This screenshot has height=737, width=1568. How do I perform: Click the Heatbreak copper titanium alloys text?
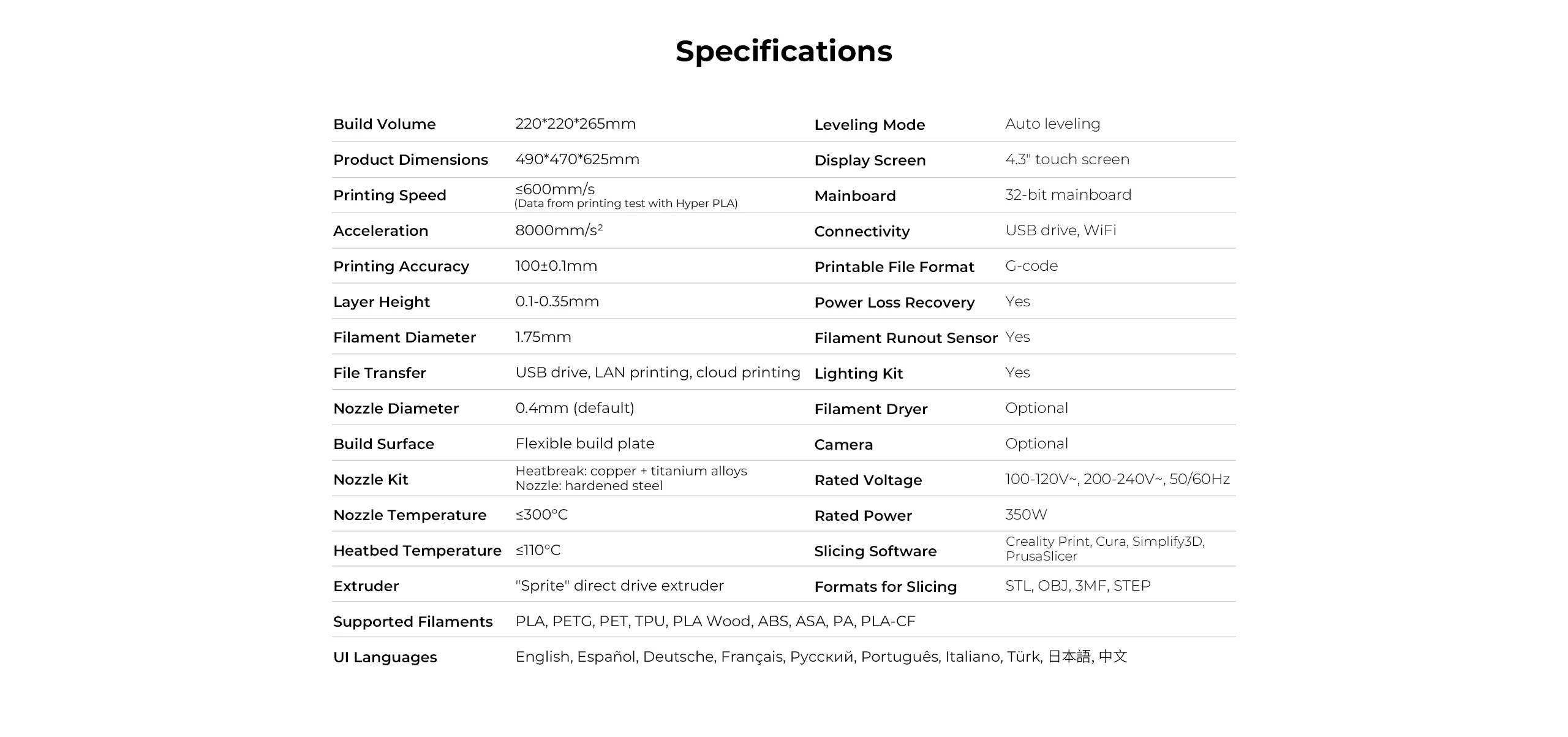click(631, 471)
